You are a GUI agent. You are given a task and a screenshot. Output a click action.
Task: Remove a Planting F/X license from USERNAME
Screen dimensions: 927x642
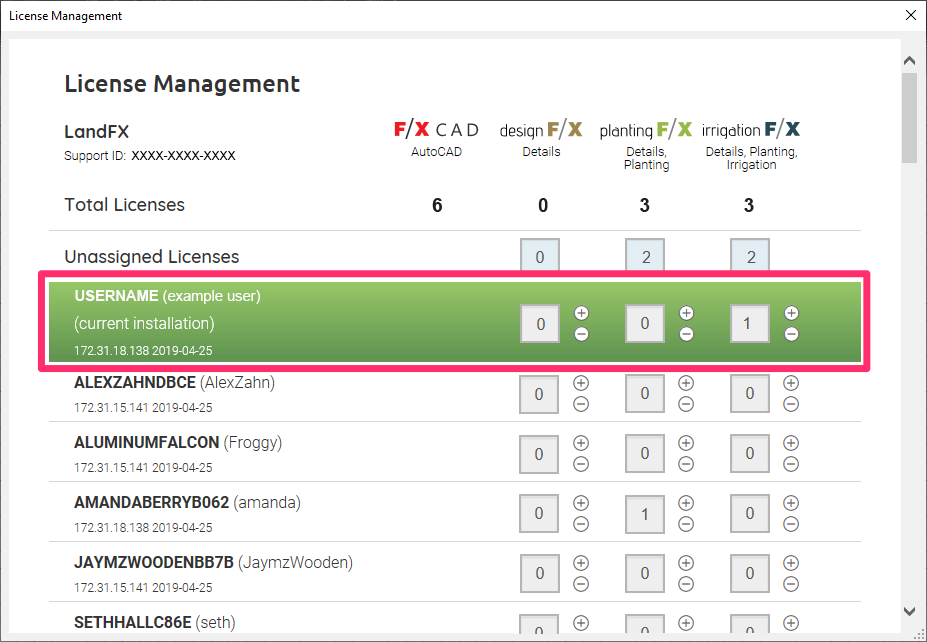(686, 334)
